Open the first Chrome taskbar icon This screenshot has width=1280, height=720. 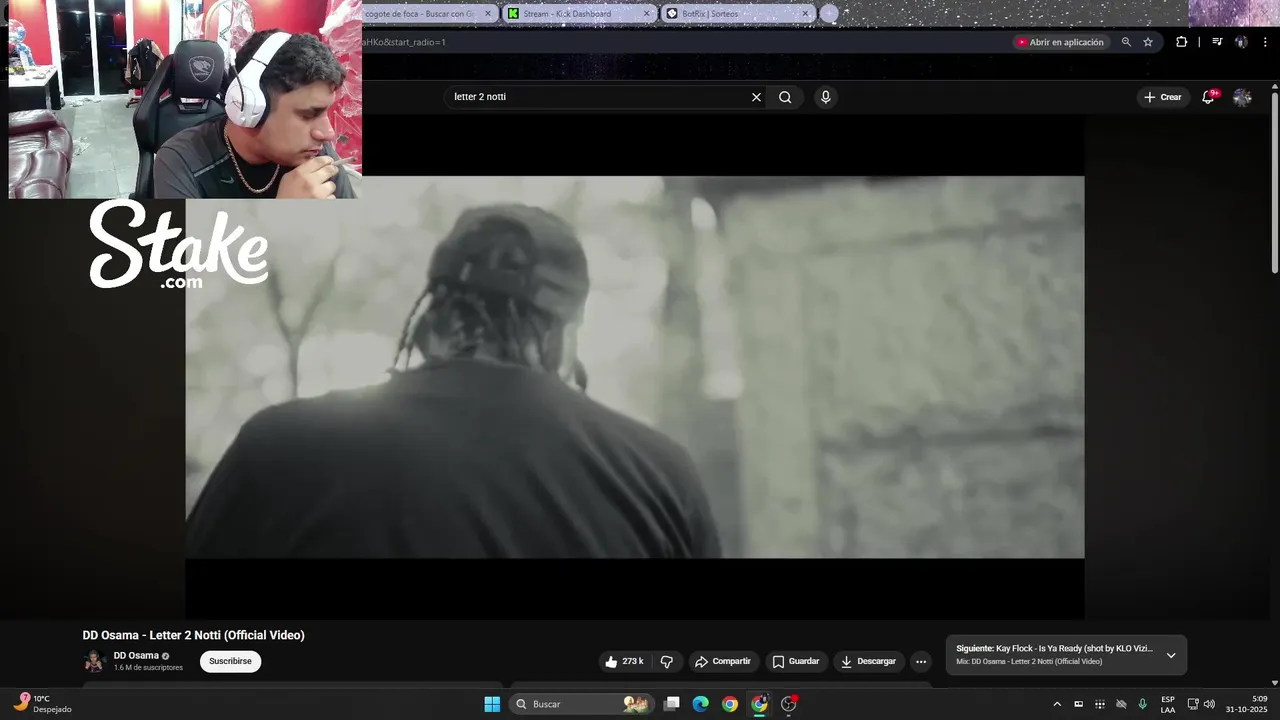730,704
